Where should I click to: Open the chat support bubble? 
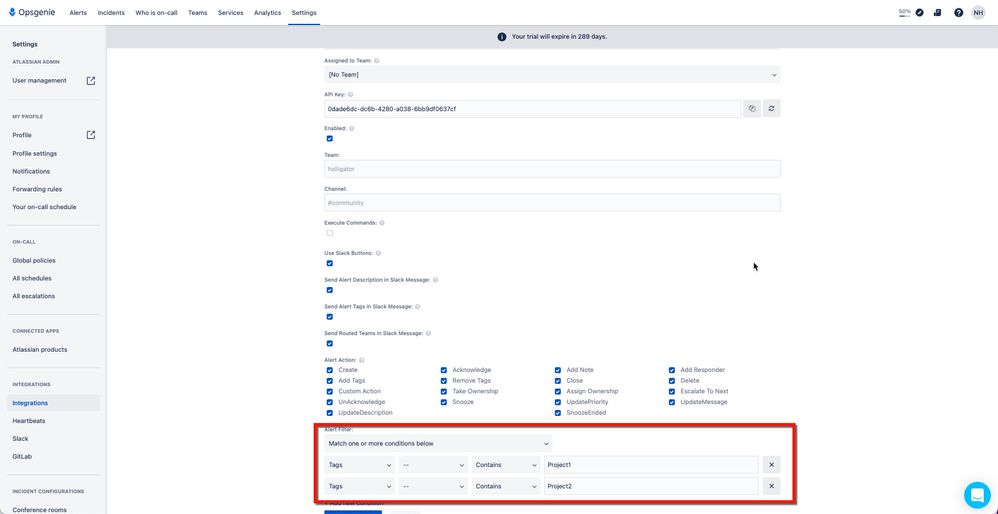coord(977,494)
